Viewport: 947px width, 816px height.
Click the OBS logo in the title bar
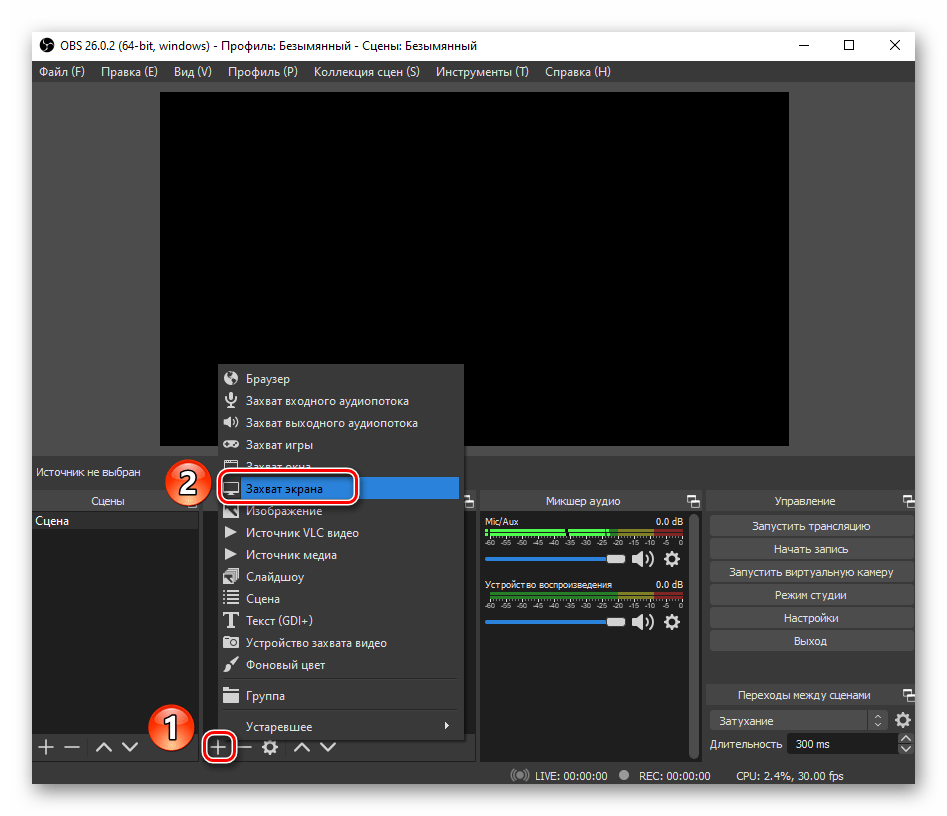(47, 45)
